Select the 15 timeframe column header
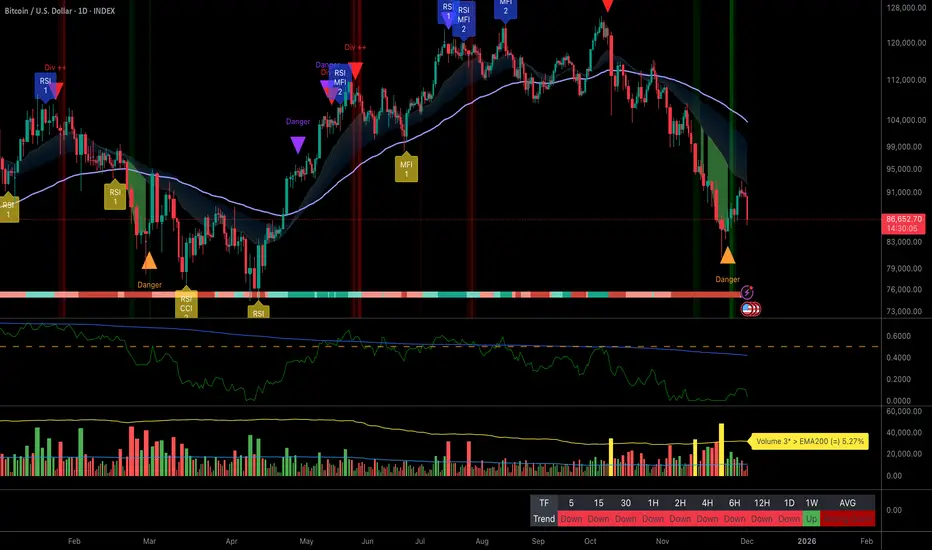Viewport: 932px width, 550px height. point(599,503)
